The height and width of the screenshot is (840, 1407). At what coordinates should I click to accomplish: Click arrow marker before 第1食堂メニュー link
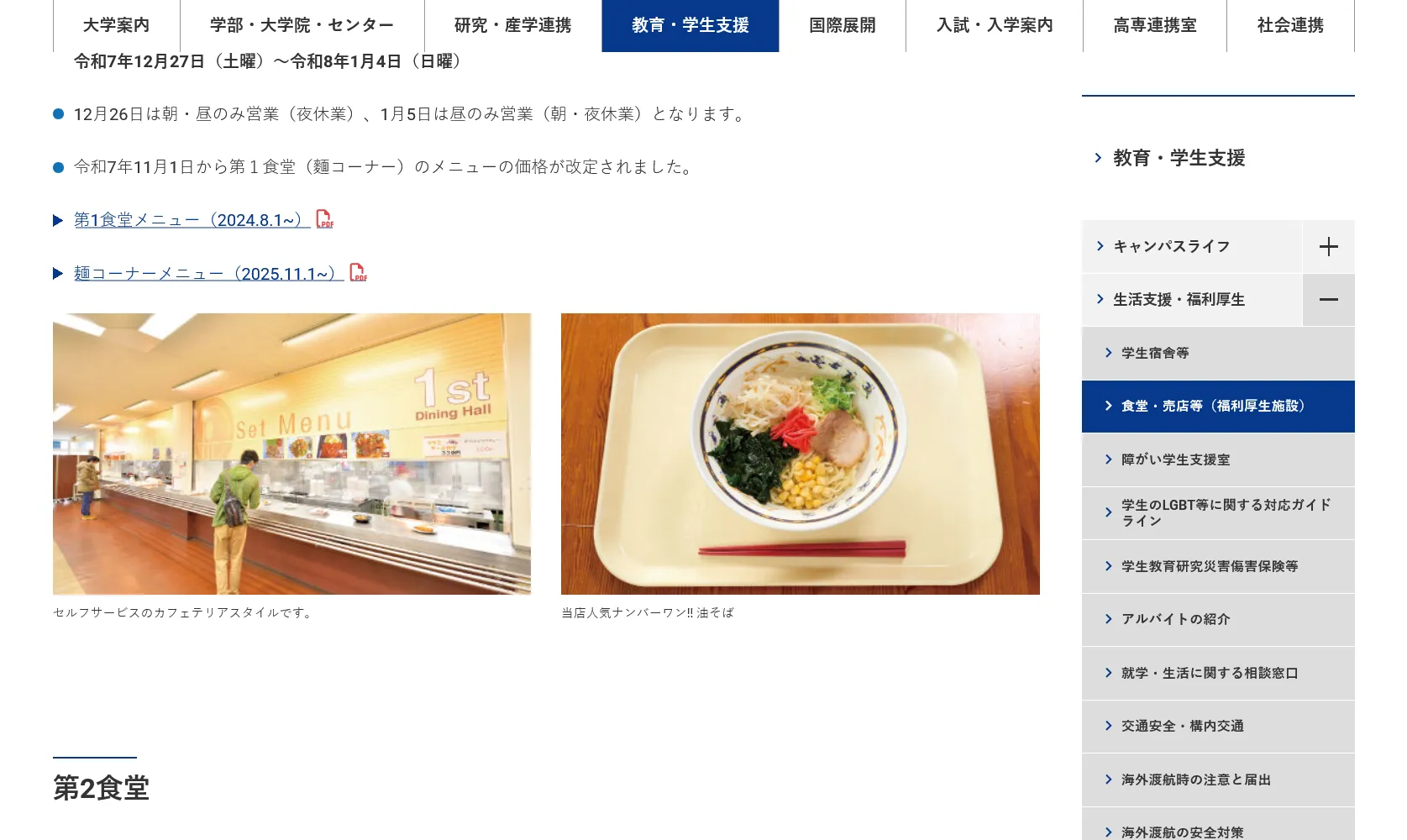coord(58,220)
